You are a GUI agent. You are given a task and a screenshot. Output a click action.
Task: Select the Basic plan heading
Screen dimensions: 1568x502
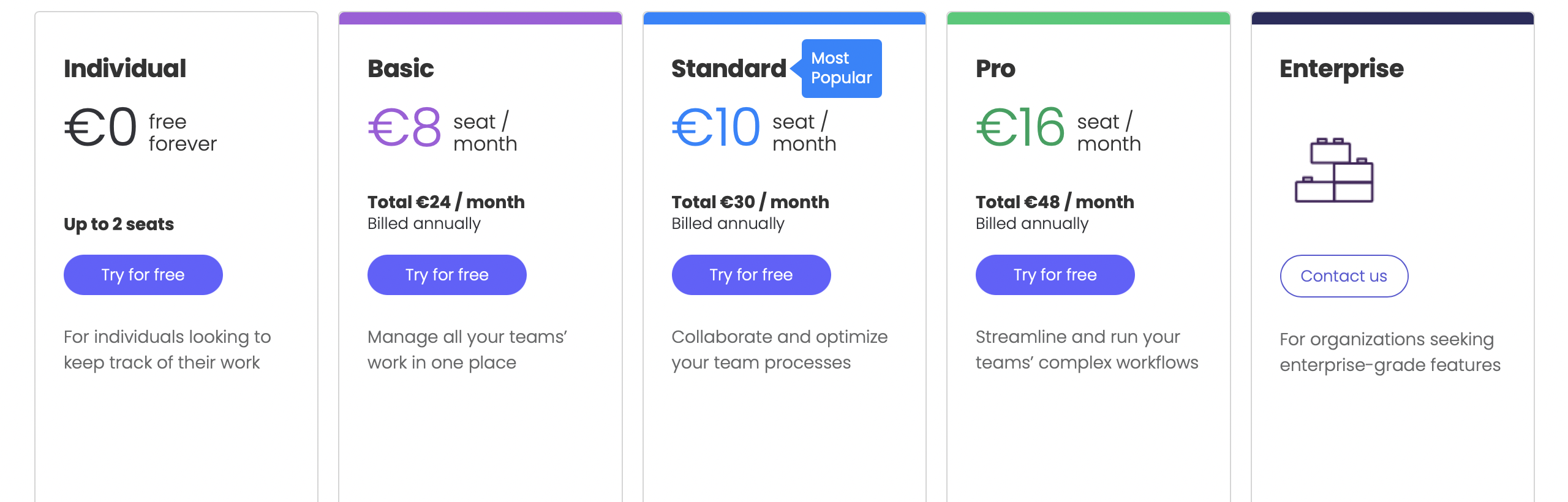click(x=401, y=69)
